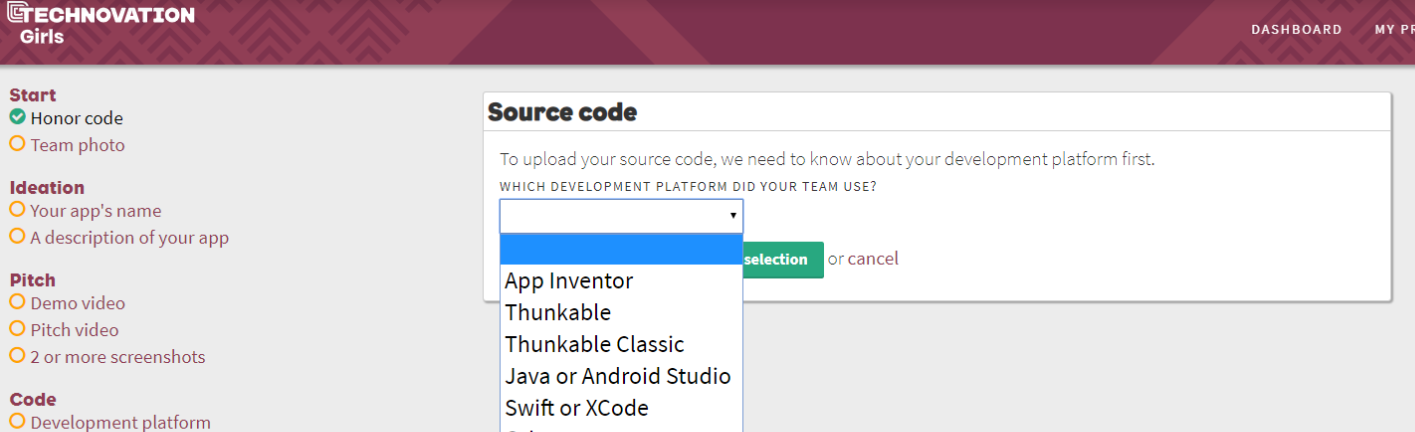Click the circle icon beside Demo video
This screenshot has width=1415, height=432.
point(17,302)
